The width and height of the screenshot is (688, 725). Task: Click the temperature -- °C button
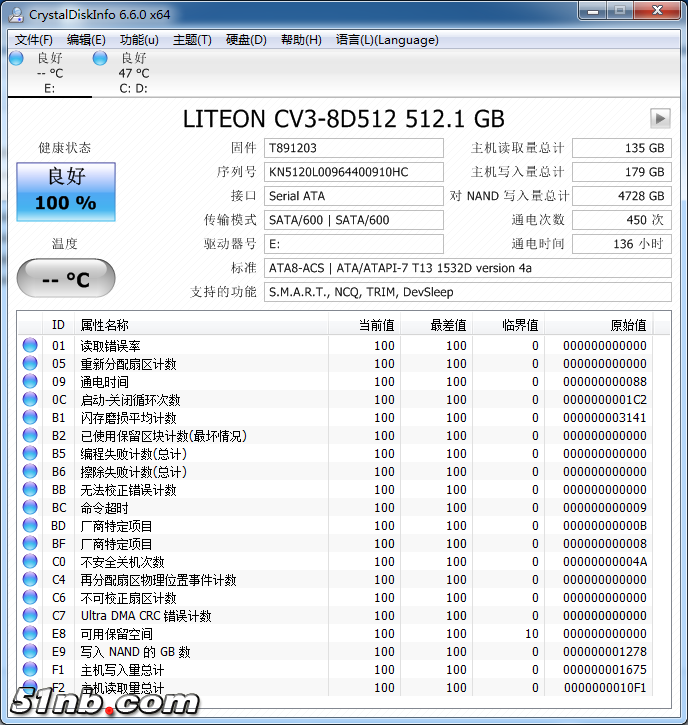[66, 279]
